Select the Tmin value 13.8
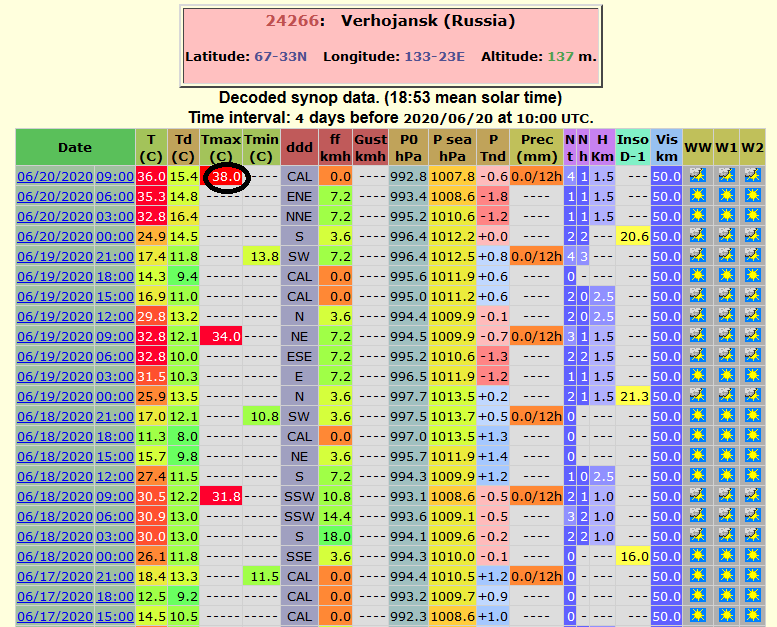 point(265,256)
